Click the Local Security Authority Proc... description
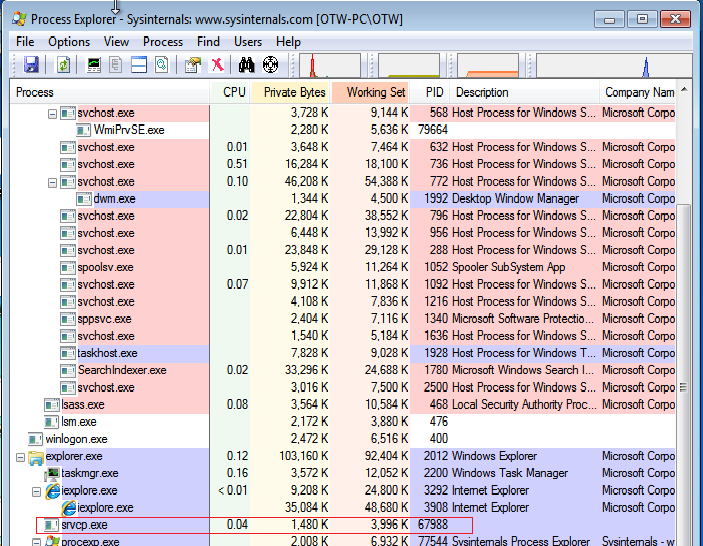Viewport: 703px width, 546px height. 524,405
